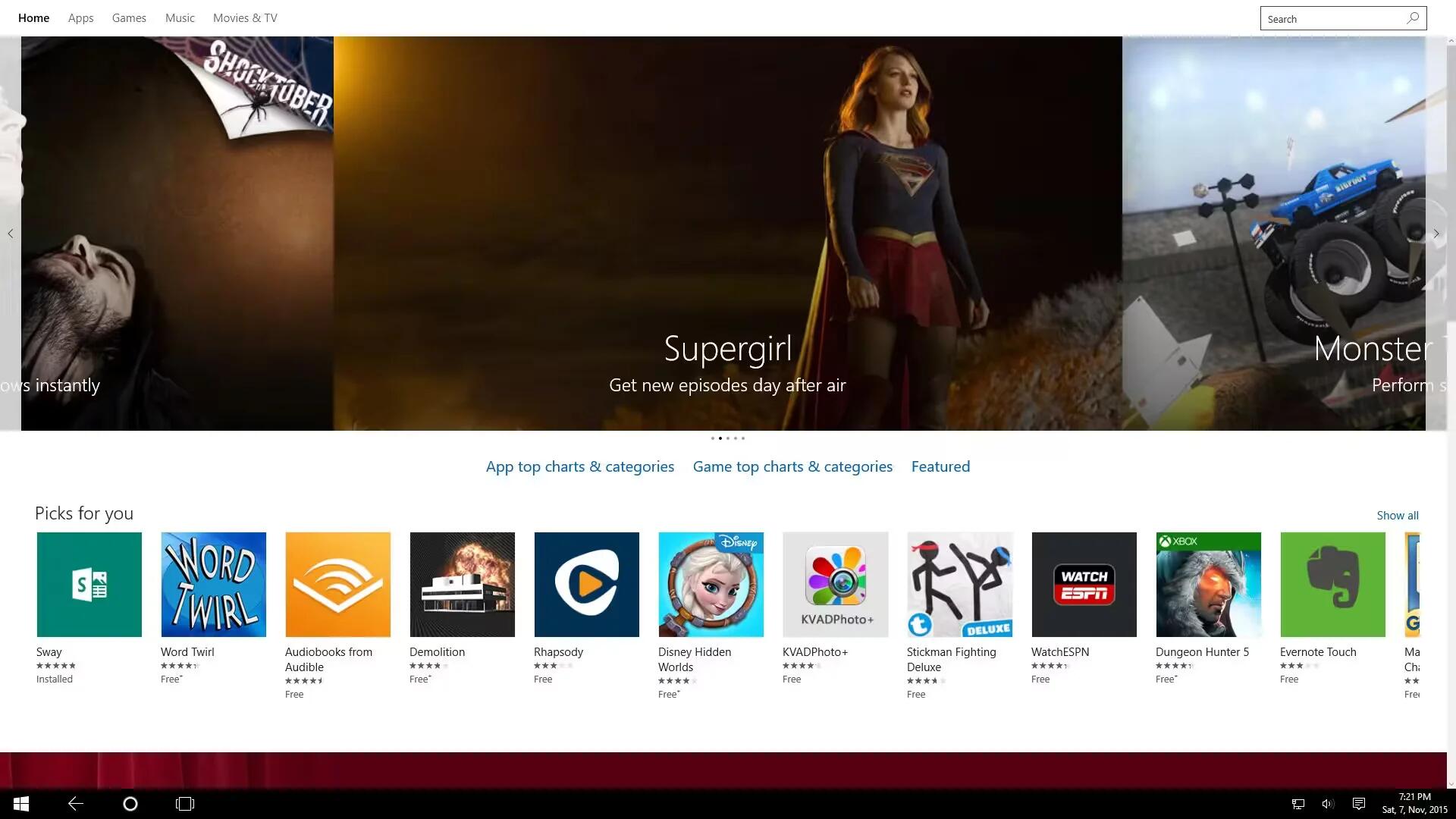Open App top charts & categories
The image size is (1456, 819).
point(580,467)
